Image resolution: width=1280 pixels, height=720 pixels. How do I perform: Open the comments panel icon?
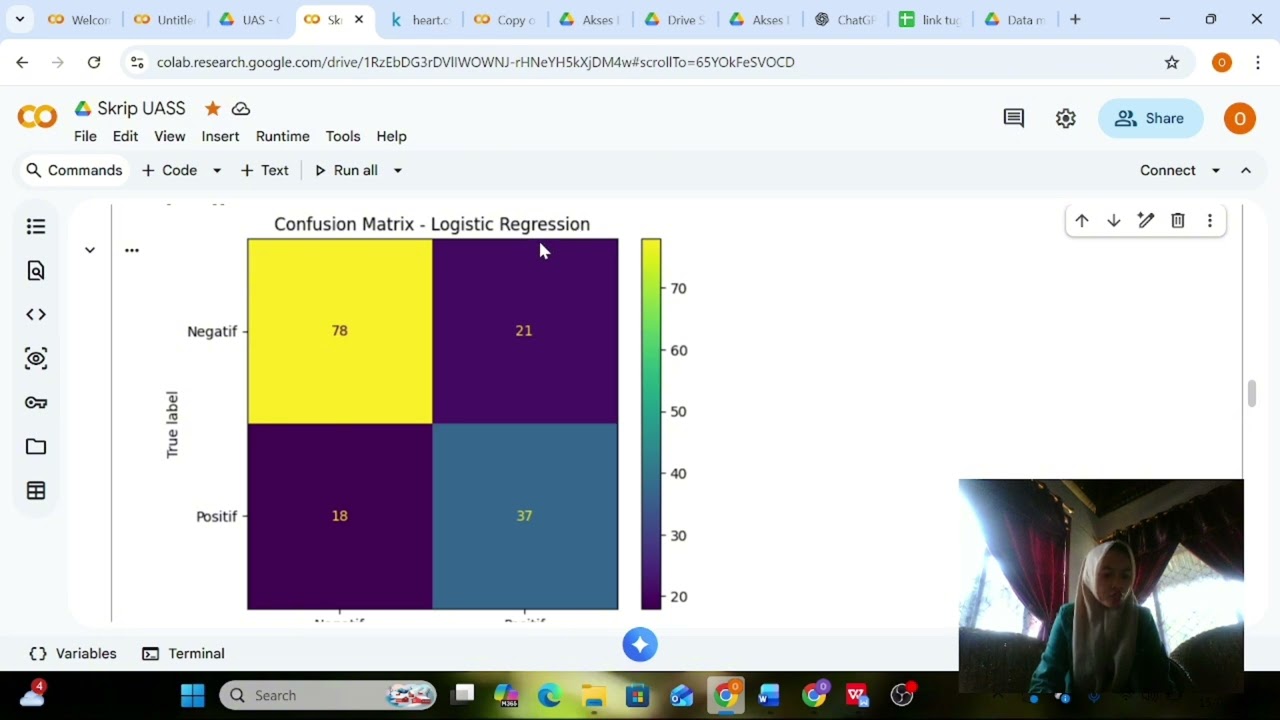click(x=1014, y=118)
